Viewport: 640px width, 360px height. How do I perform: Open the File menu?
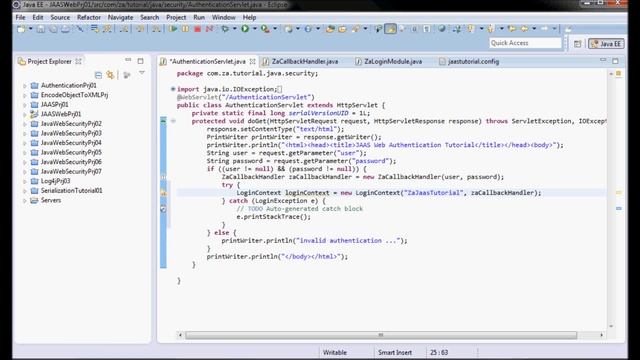coord(20,18)
